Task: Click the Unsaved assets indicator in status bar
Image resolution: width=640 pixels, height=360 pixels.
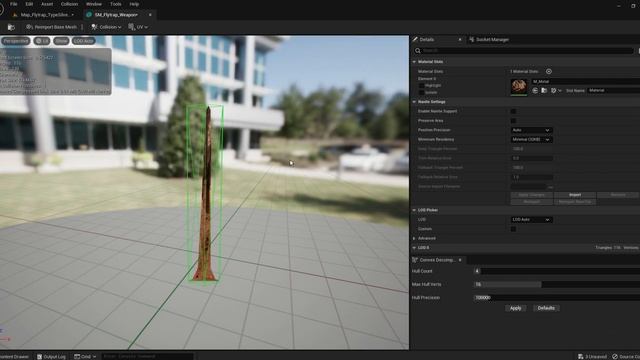Action: [x=592, y=357]
